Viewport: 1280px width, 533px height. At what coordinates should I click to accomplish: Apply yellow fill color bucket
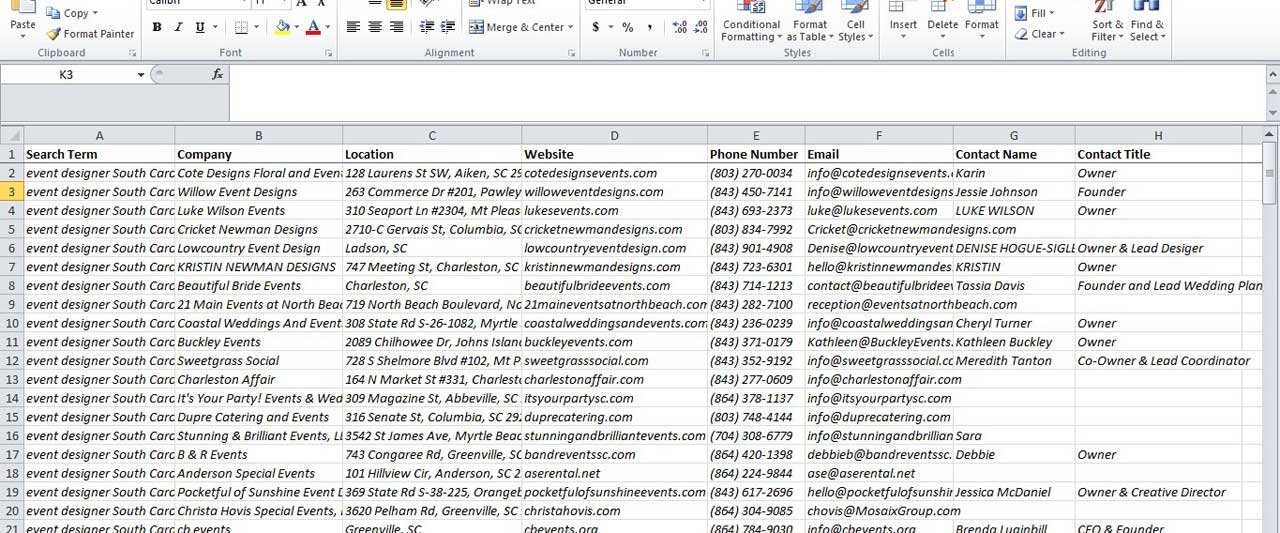[282, 27]
